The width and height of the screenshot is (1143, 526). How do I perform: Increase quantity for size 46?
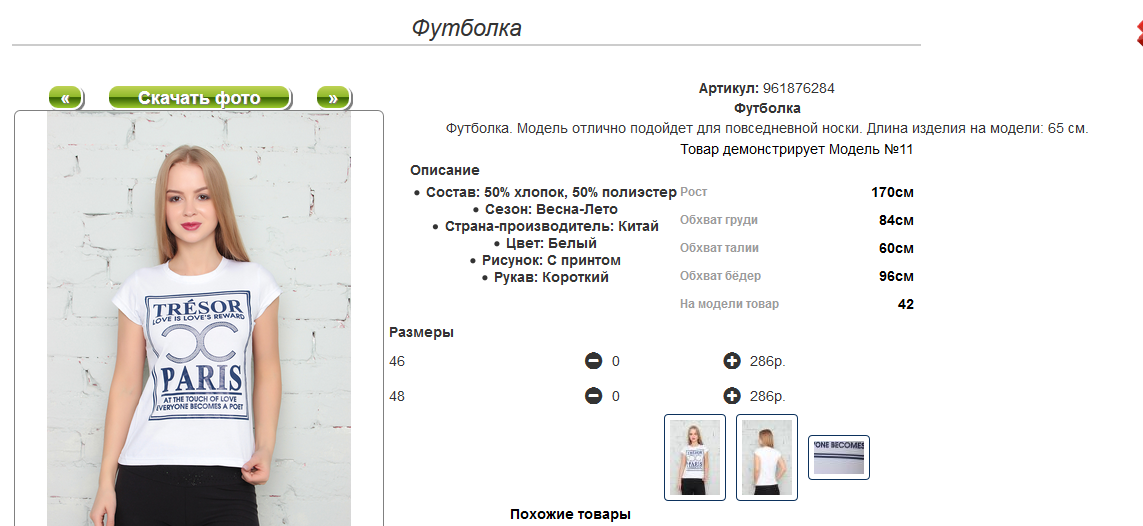click(732, 361)
